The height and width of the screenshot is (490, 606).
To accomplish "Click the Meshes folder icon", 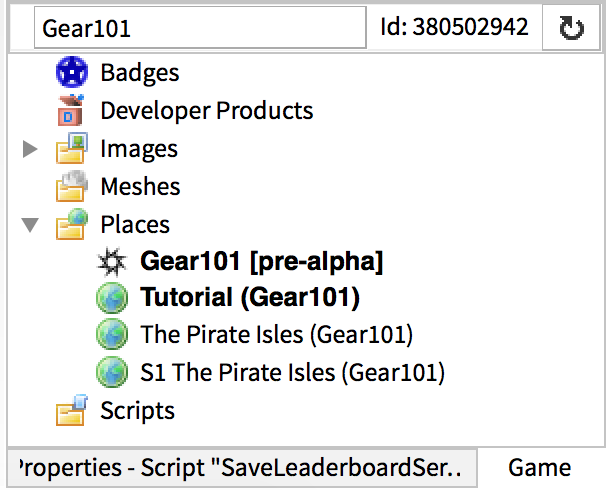I will [71, 187].
